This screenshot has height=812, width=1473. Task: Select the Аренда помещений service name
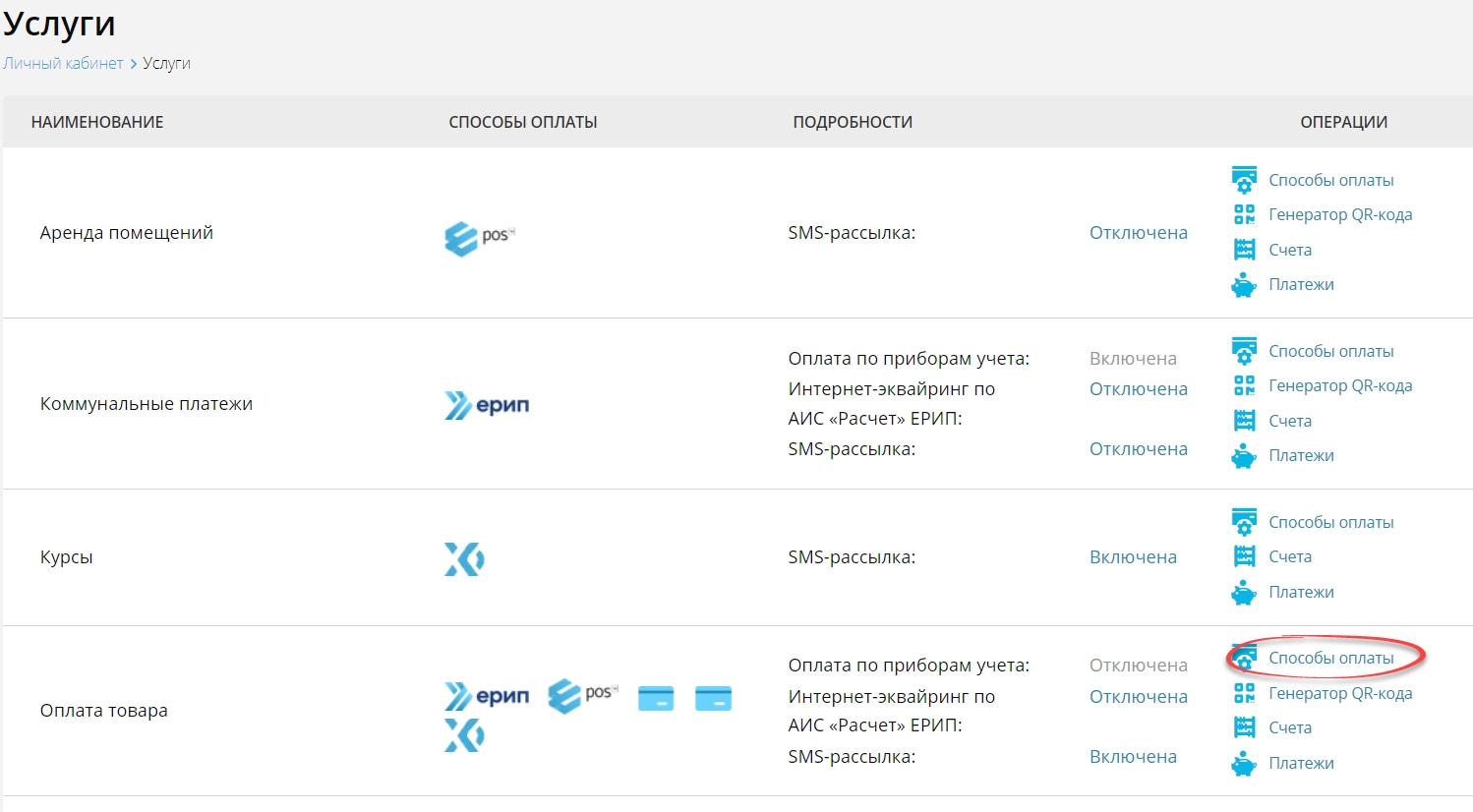(x=127, y=233)
